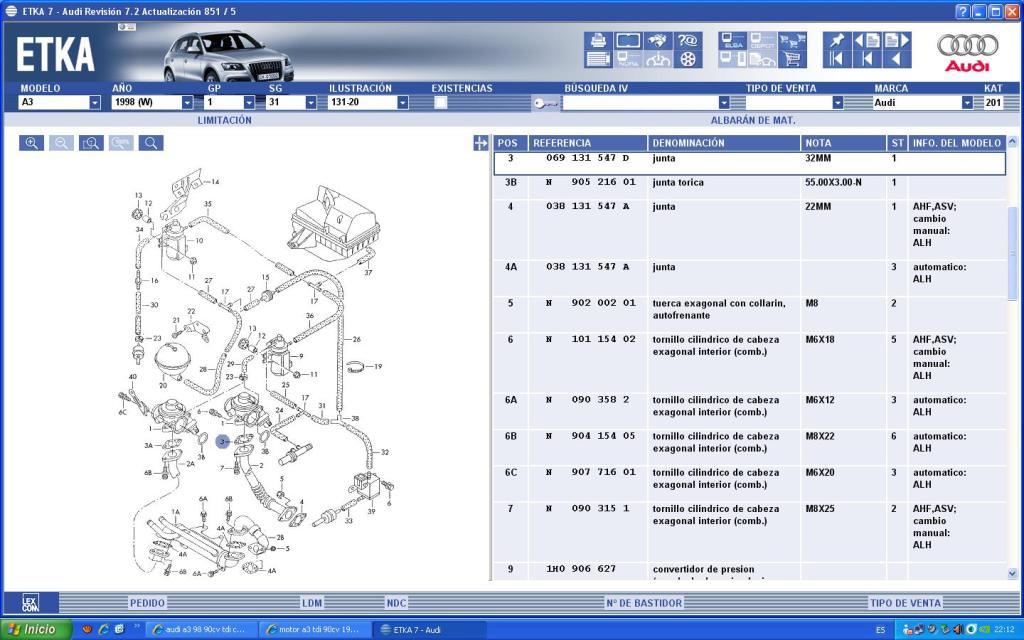Click the plain magnifier reset zoom icon
The height and width of the screenshot is (640, 1024).
coord(151,143)
